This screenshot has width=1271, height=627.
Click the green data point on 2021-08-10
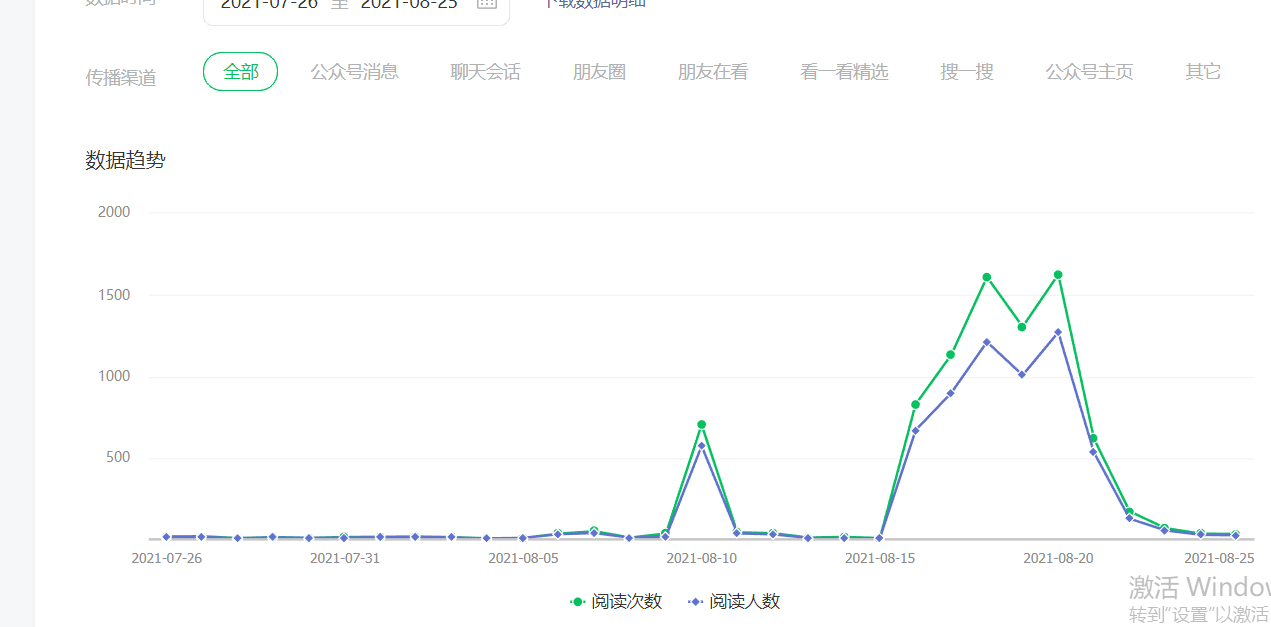pos(701,425)
